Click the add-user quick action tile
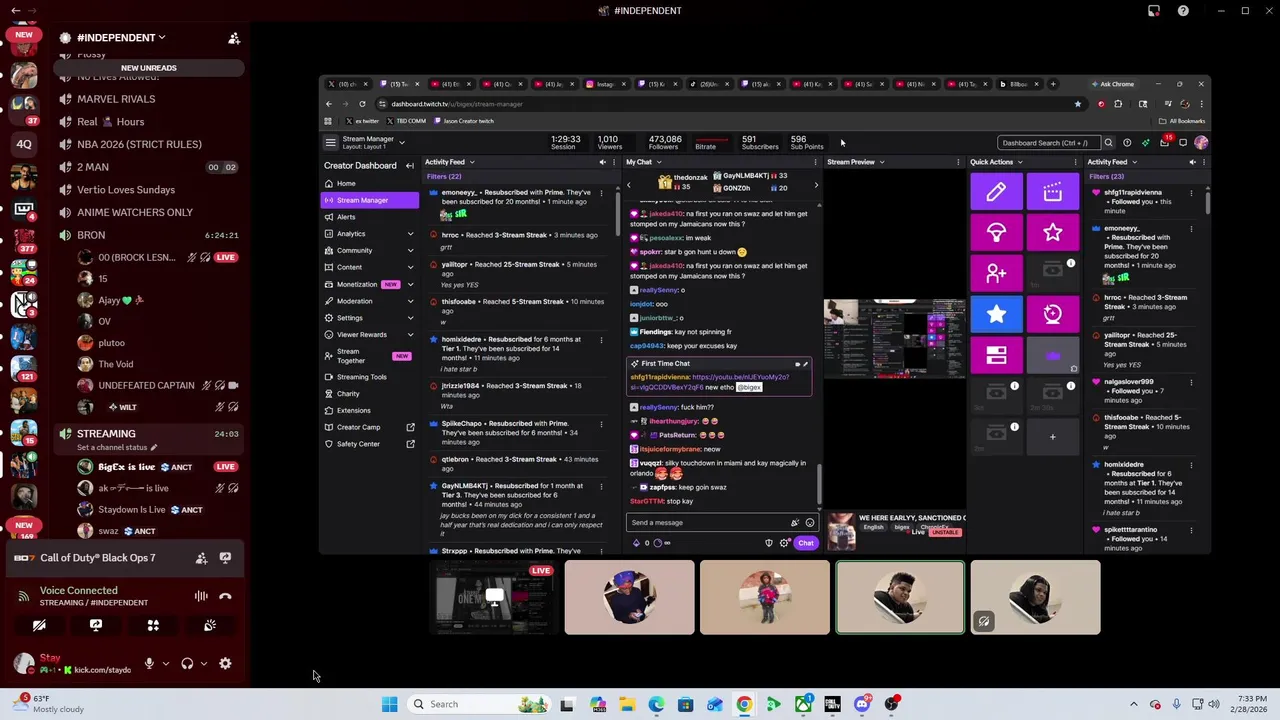 click(x=996, y=273)
